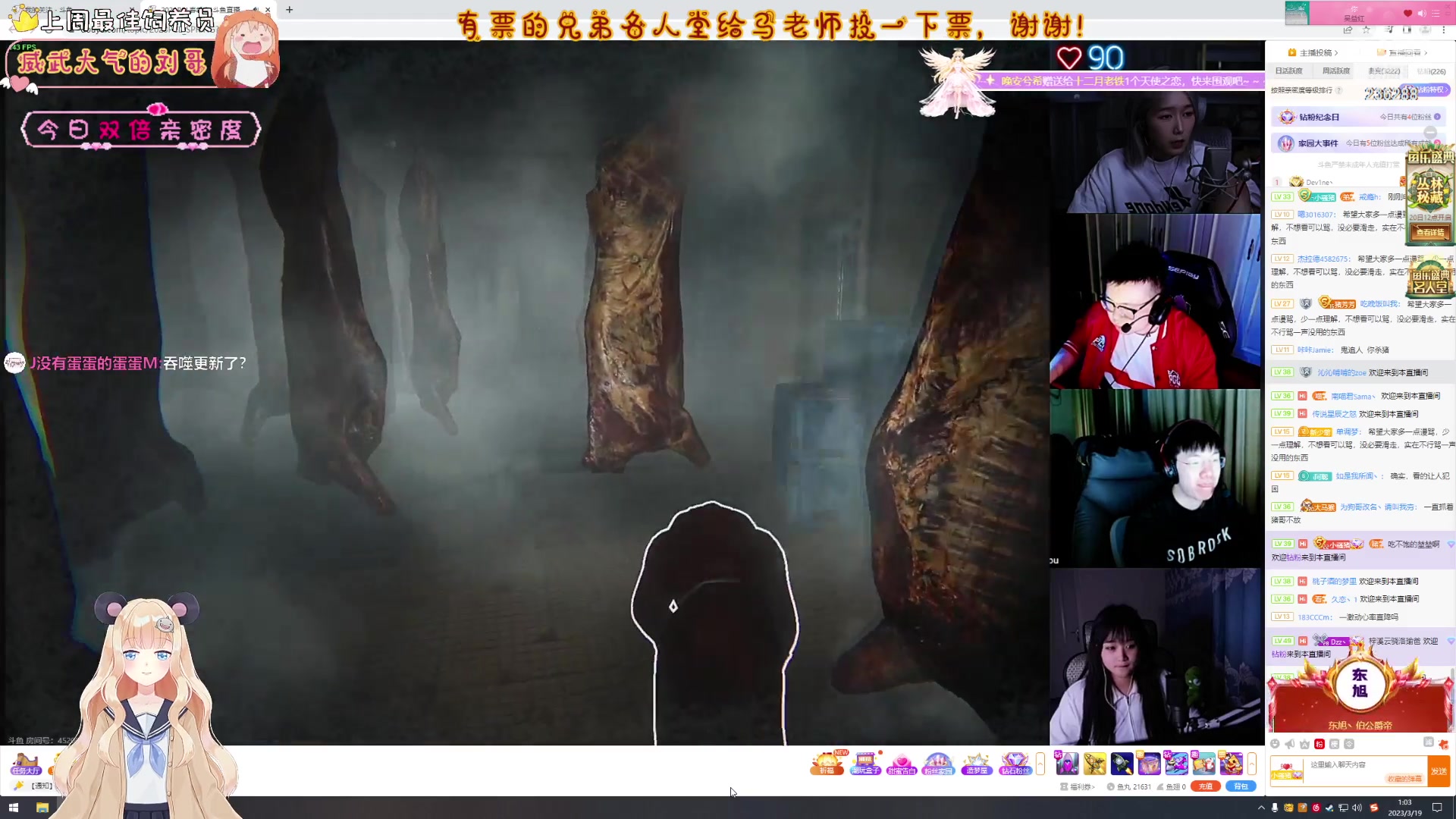Open a new browser tab
1456x819 pixels.
pyautogui.click(x=289, y=10)
